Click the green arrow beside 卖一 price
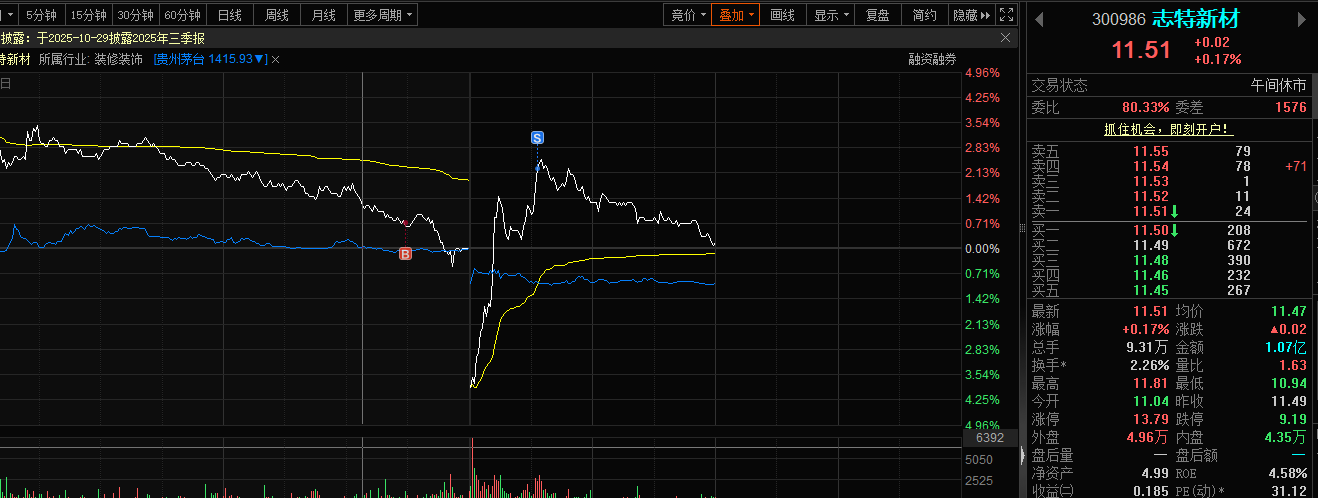 [1175, 211]
